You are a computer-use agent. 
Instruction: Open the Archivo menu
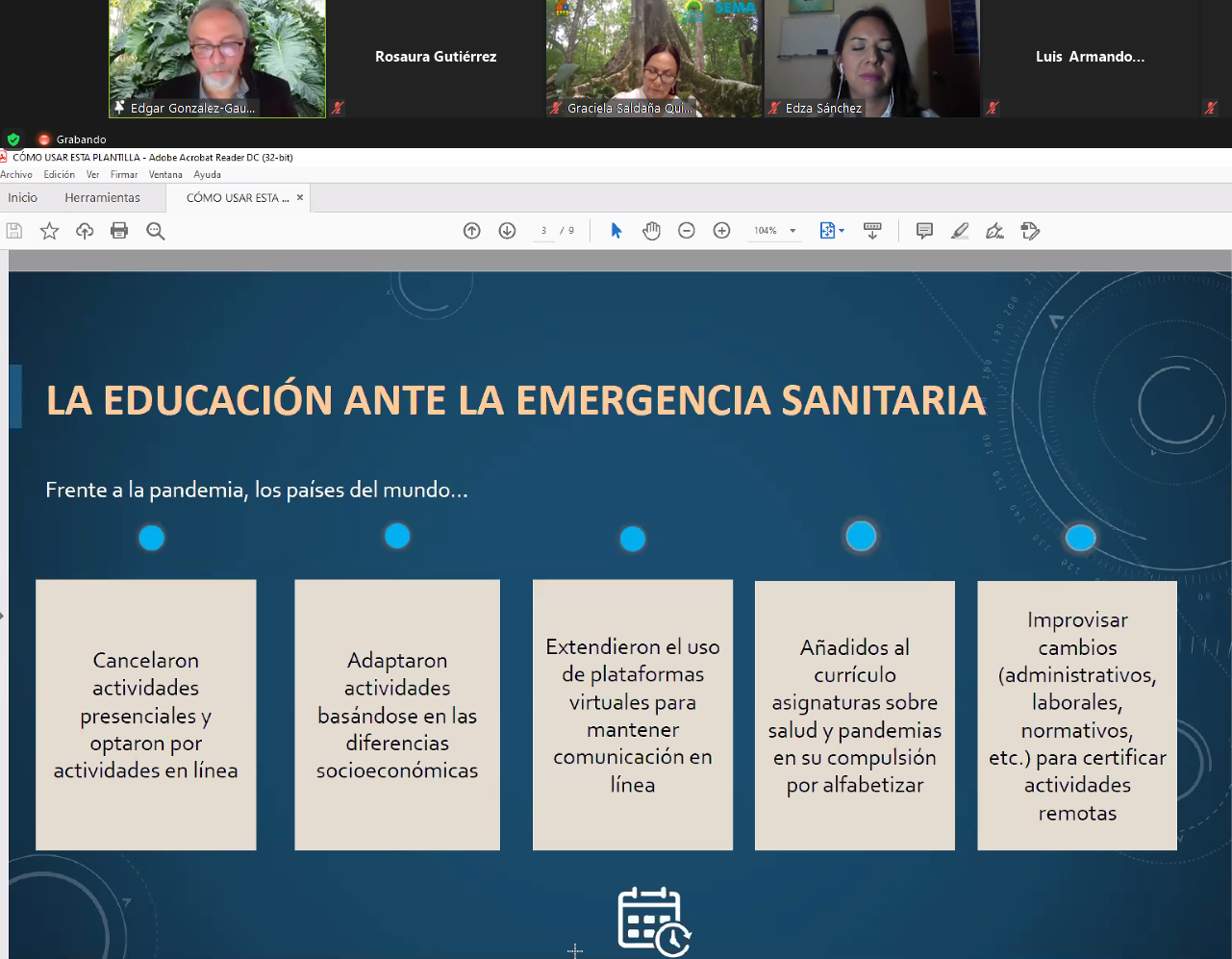[16, 175]
